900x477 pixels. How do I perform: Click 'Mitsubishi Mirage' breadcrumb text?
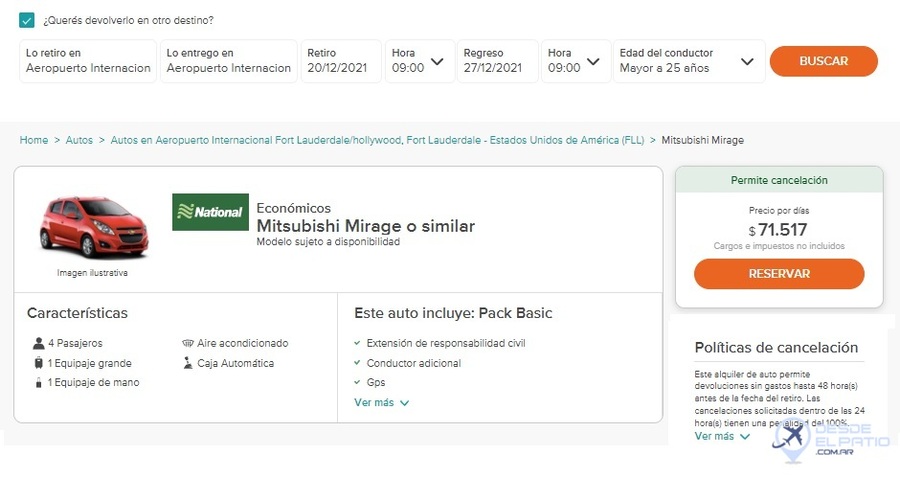pyautogui.click(x=703, y=140)
